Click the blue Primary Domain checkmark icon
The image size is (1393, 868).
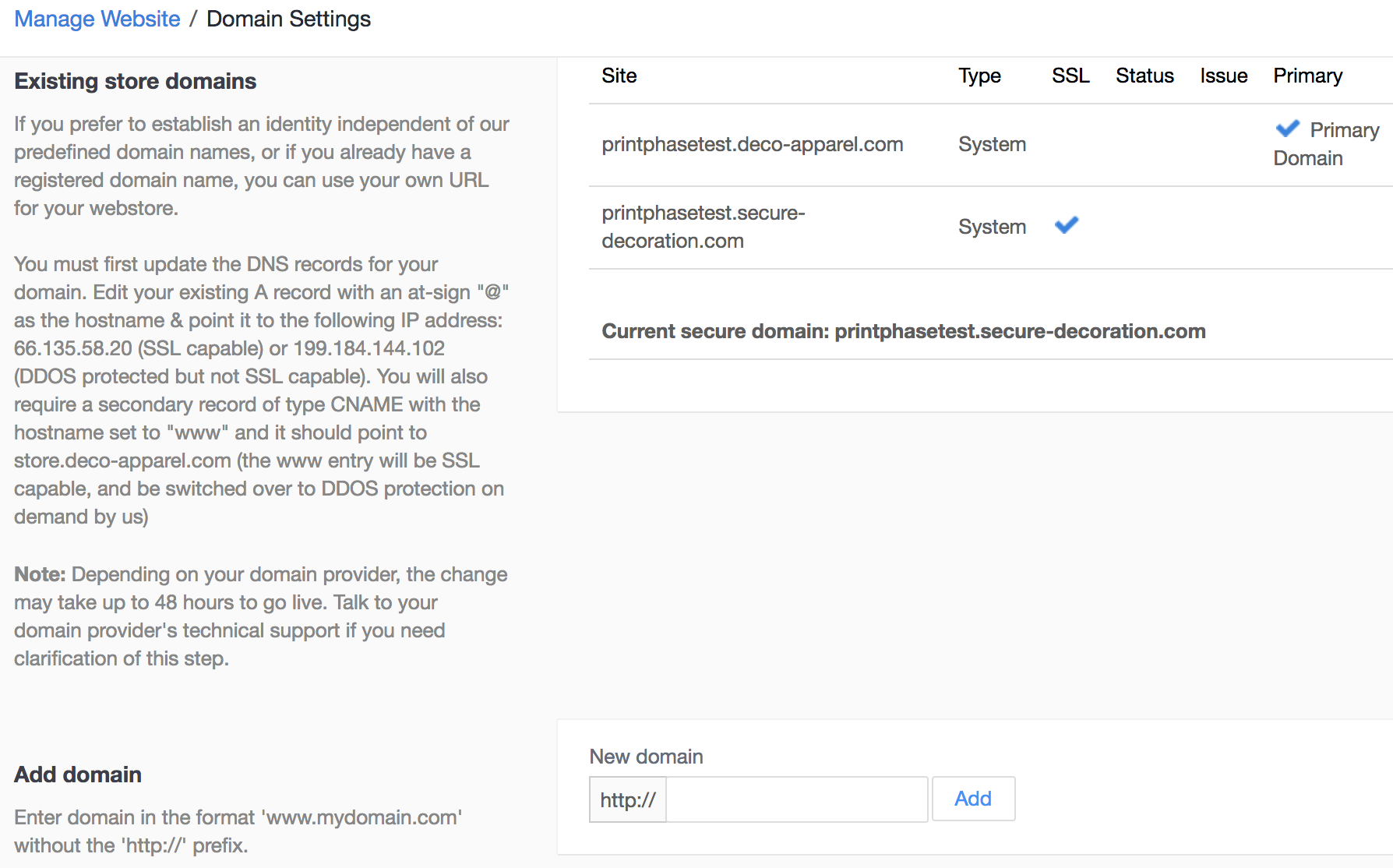[1288, 129]
